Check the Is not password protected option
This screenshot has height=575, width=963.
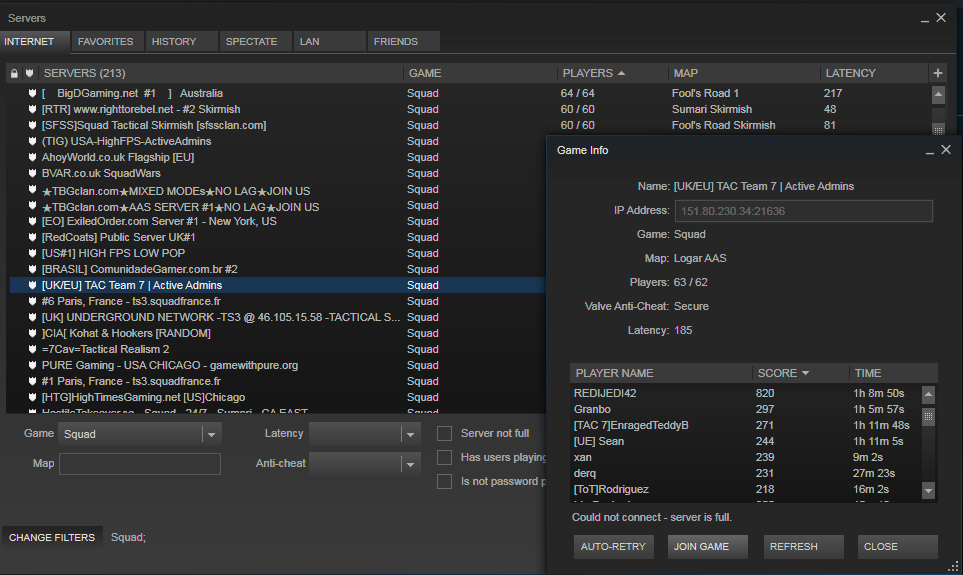(x=444, y=481)
